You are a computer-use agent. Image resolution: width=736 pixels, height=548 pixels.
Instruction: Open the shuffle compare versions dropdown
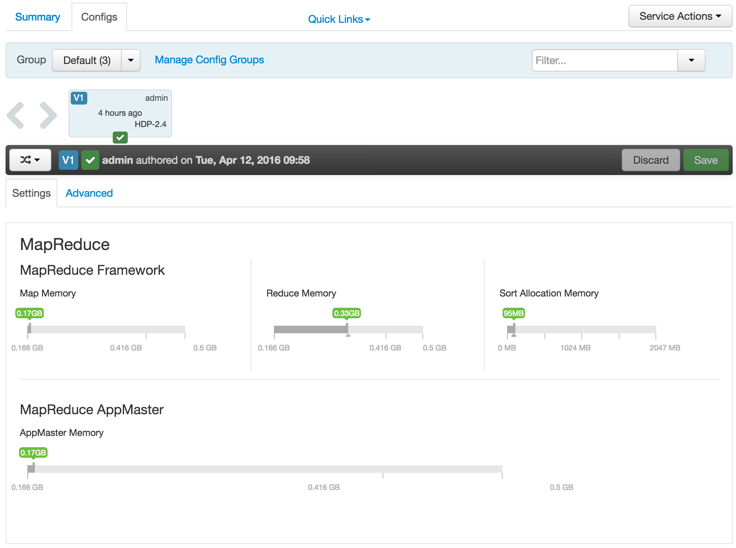click(x=30, y=160)
